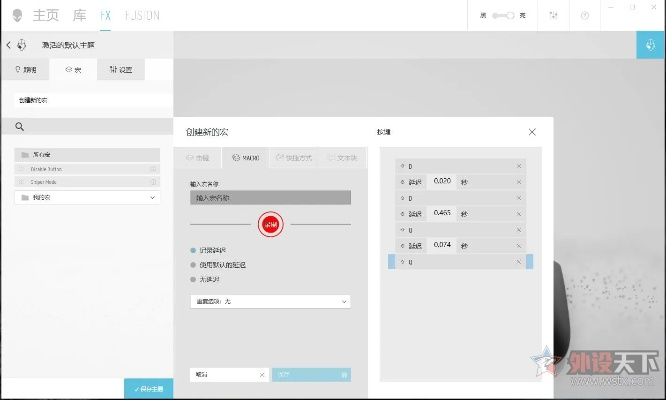The width and height of the screenshot is (666, 400).
Task: Click the back arrow beside the theme name
Action: [x=9, y=45]
